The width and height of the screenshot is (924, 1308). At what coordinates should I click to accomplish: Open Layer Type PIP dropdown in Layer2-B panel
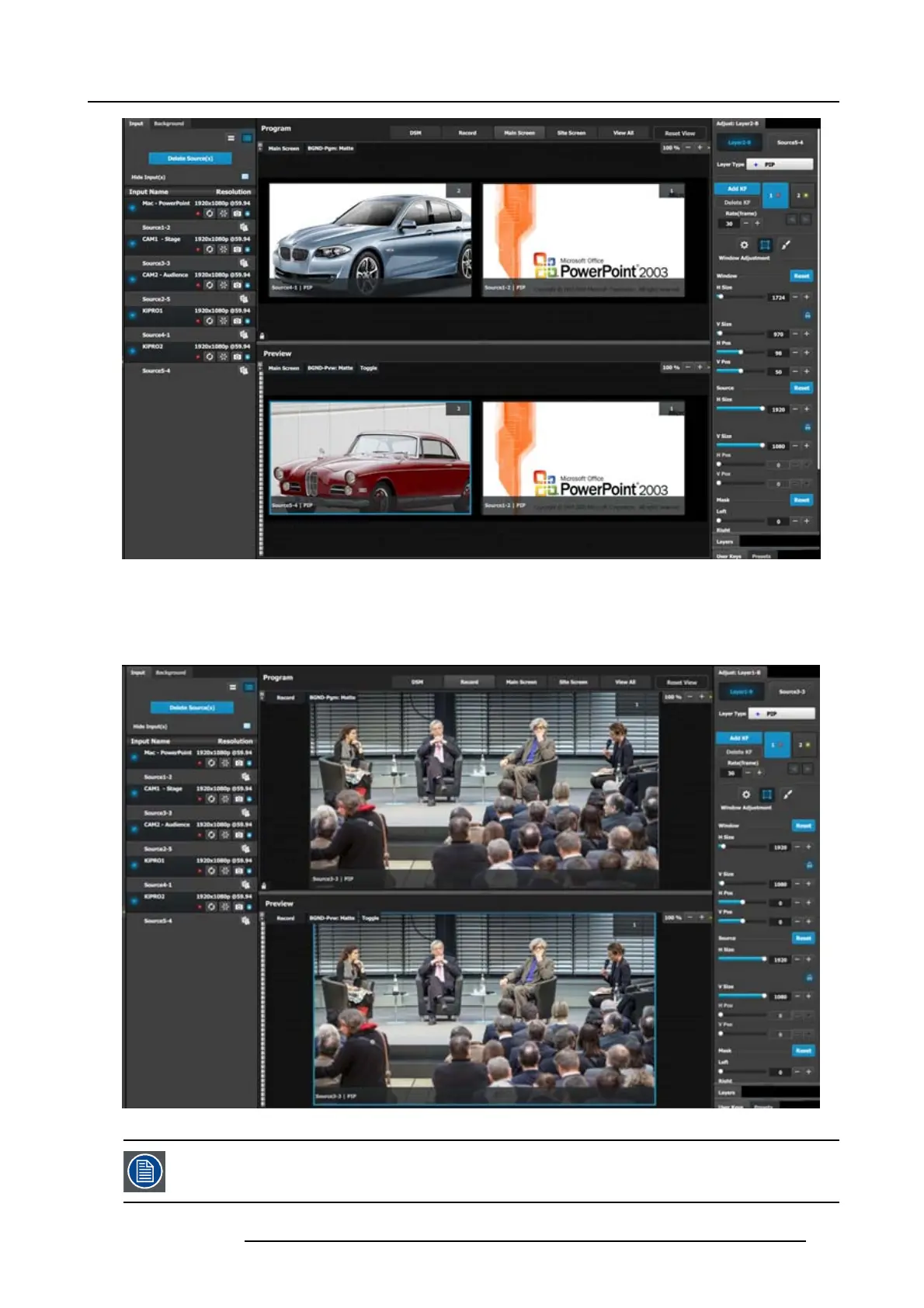(x=780, y=165)
